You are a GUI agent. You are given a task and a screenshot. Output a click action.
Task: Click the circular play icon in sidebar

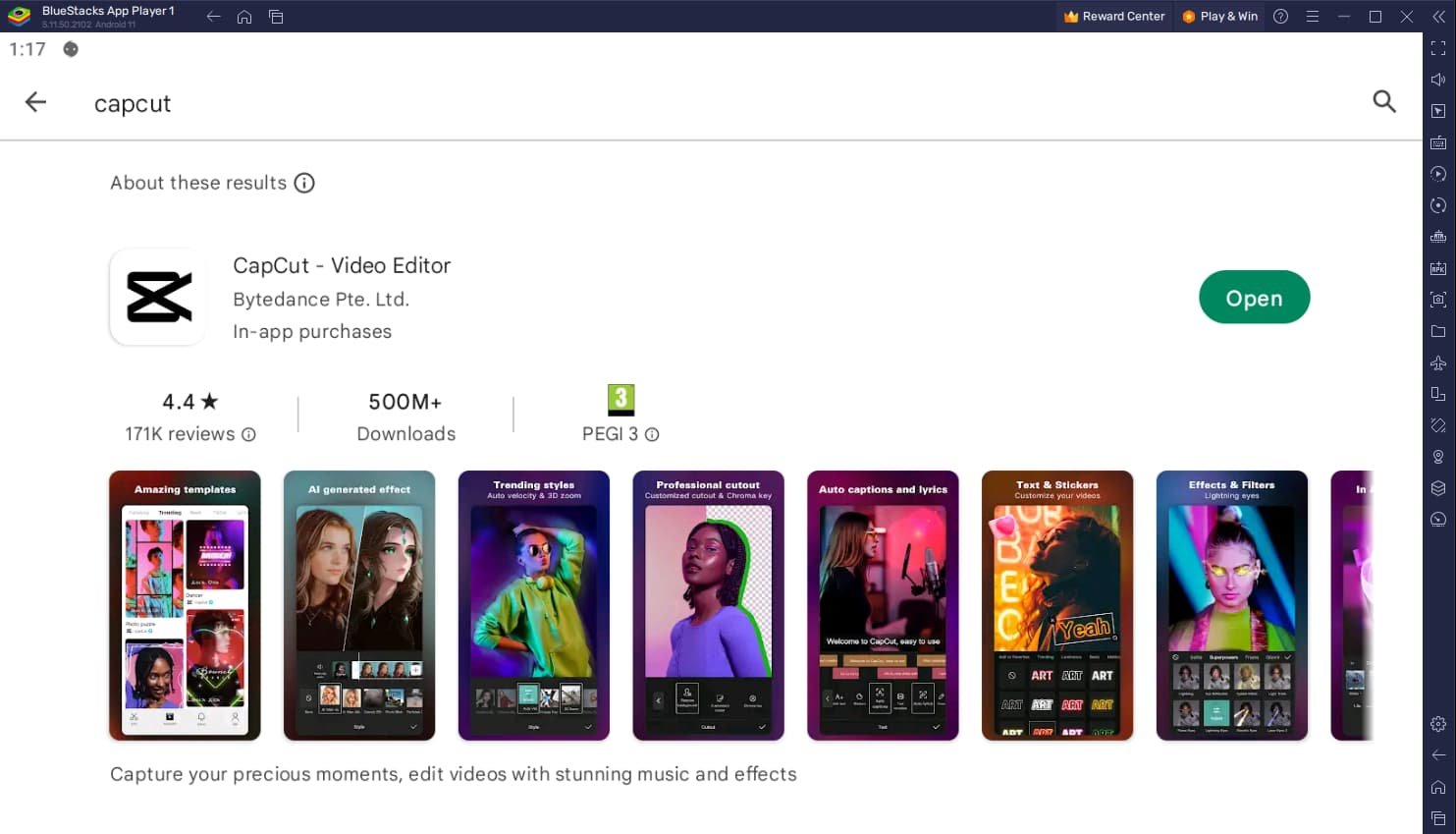click(x=1438, y=174)
